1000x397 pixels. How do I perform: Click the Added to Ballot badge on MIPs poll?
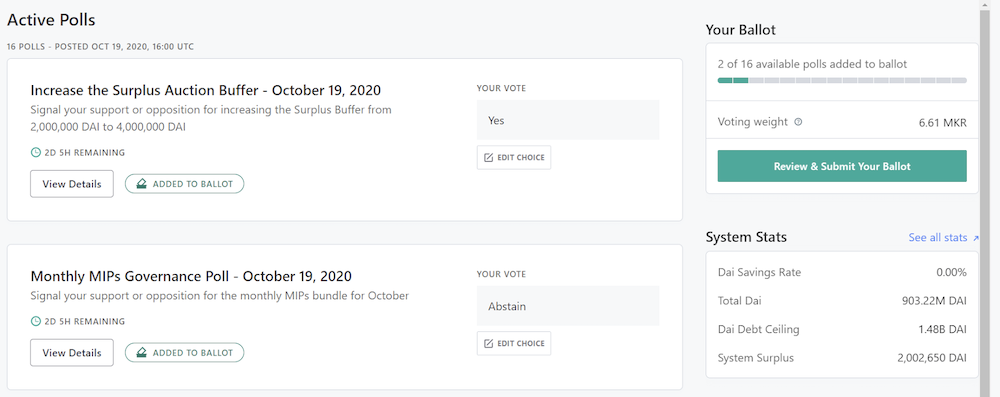coord(184,352)
